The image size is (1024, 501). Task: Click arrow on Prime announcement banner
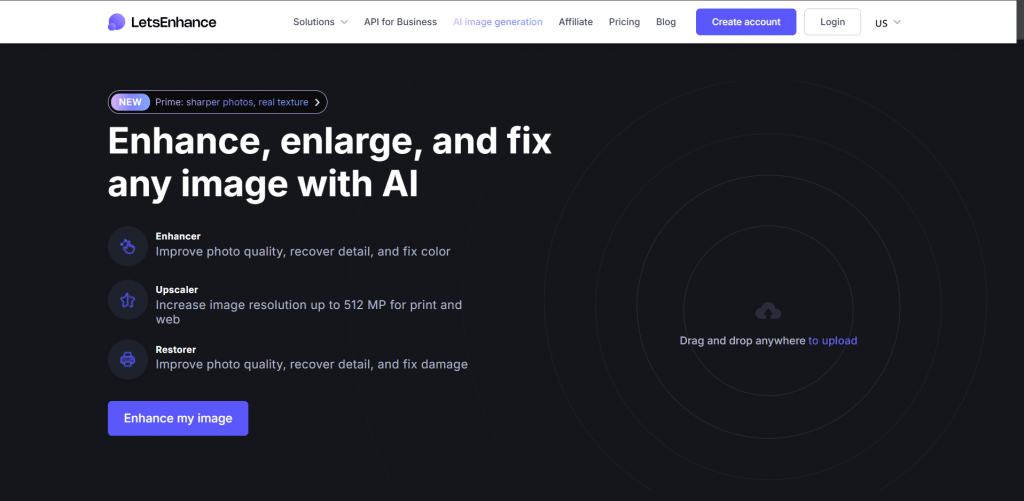[317, 103]
